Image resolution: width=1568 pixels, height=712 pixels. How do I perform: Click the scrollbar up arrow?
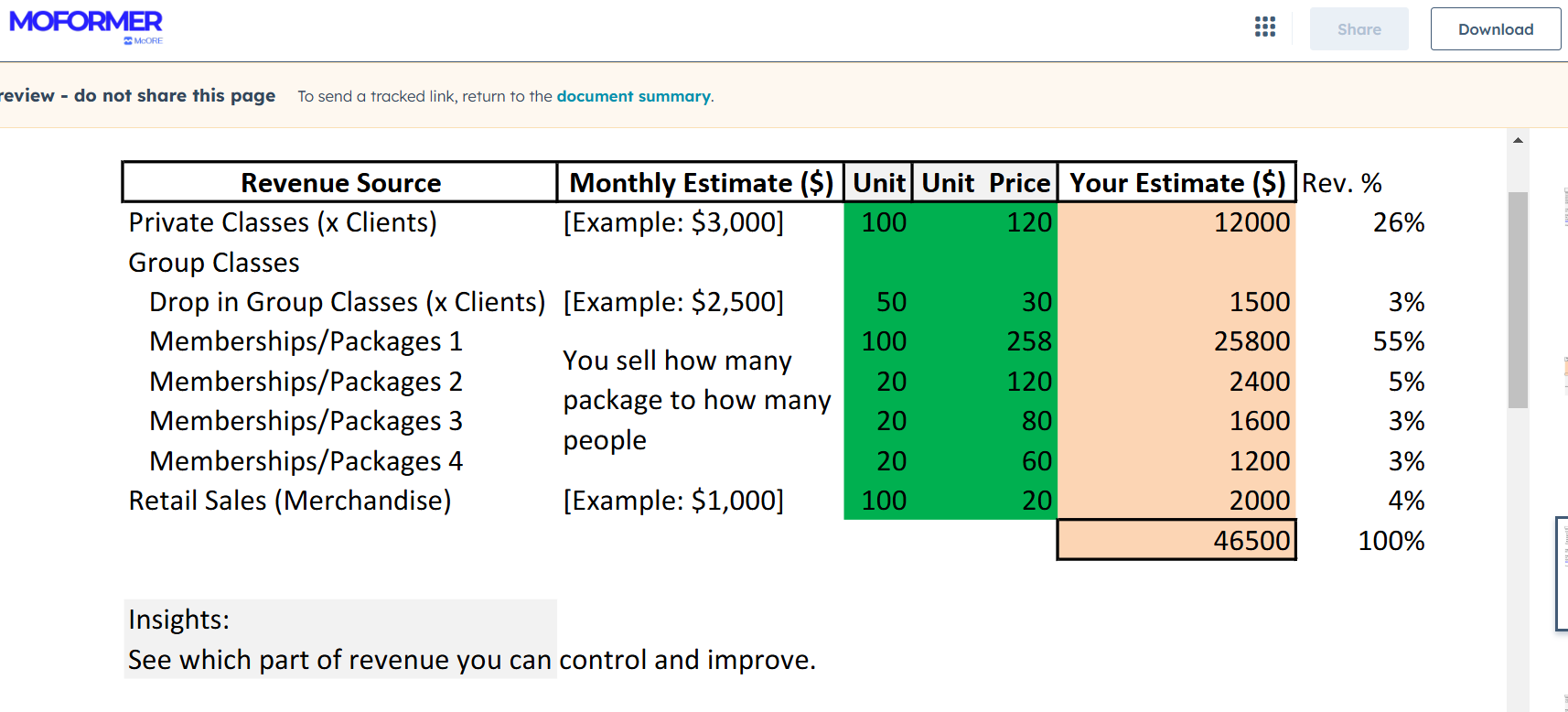(x=1518, y=140)
